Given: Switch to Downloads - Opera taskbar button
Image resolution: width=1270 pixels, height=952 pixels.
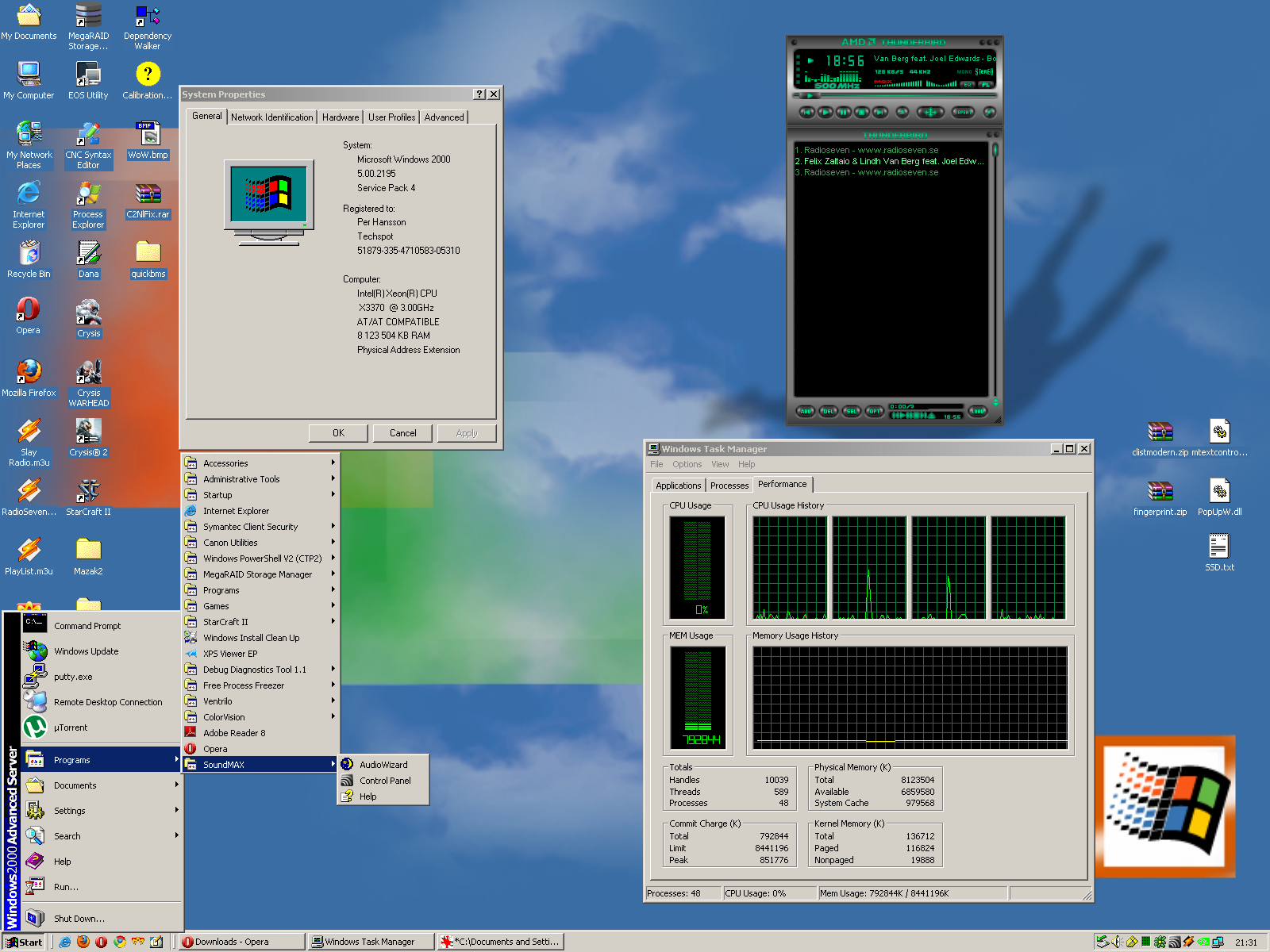Looking at the screenshot, I should pyautogui.click(x=242, y=942).
